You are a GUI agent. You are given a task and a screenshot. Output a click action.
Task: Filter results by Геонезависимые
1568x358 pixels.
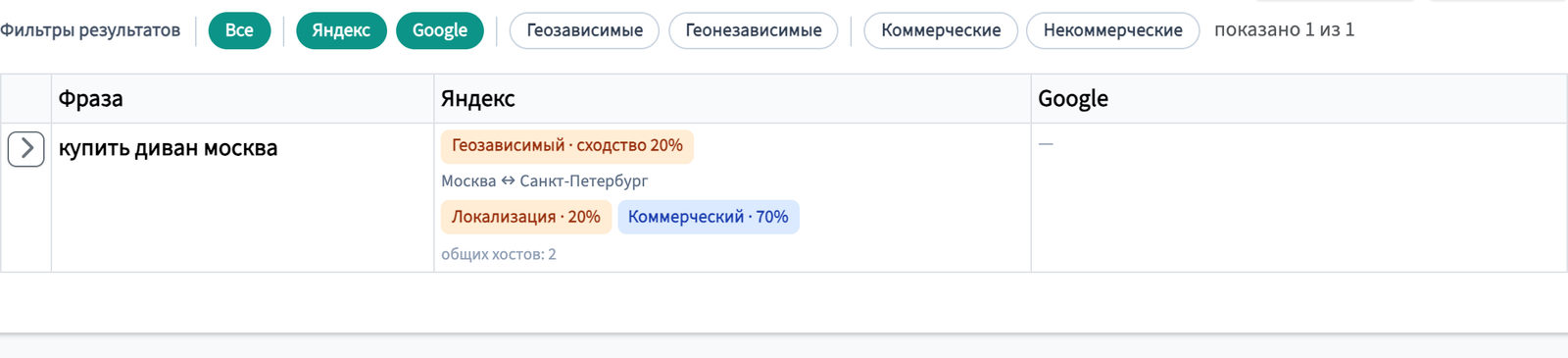[x=754, y=30]
